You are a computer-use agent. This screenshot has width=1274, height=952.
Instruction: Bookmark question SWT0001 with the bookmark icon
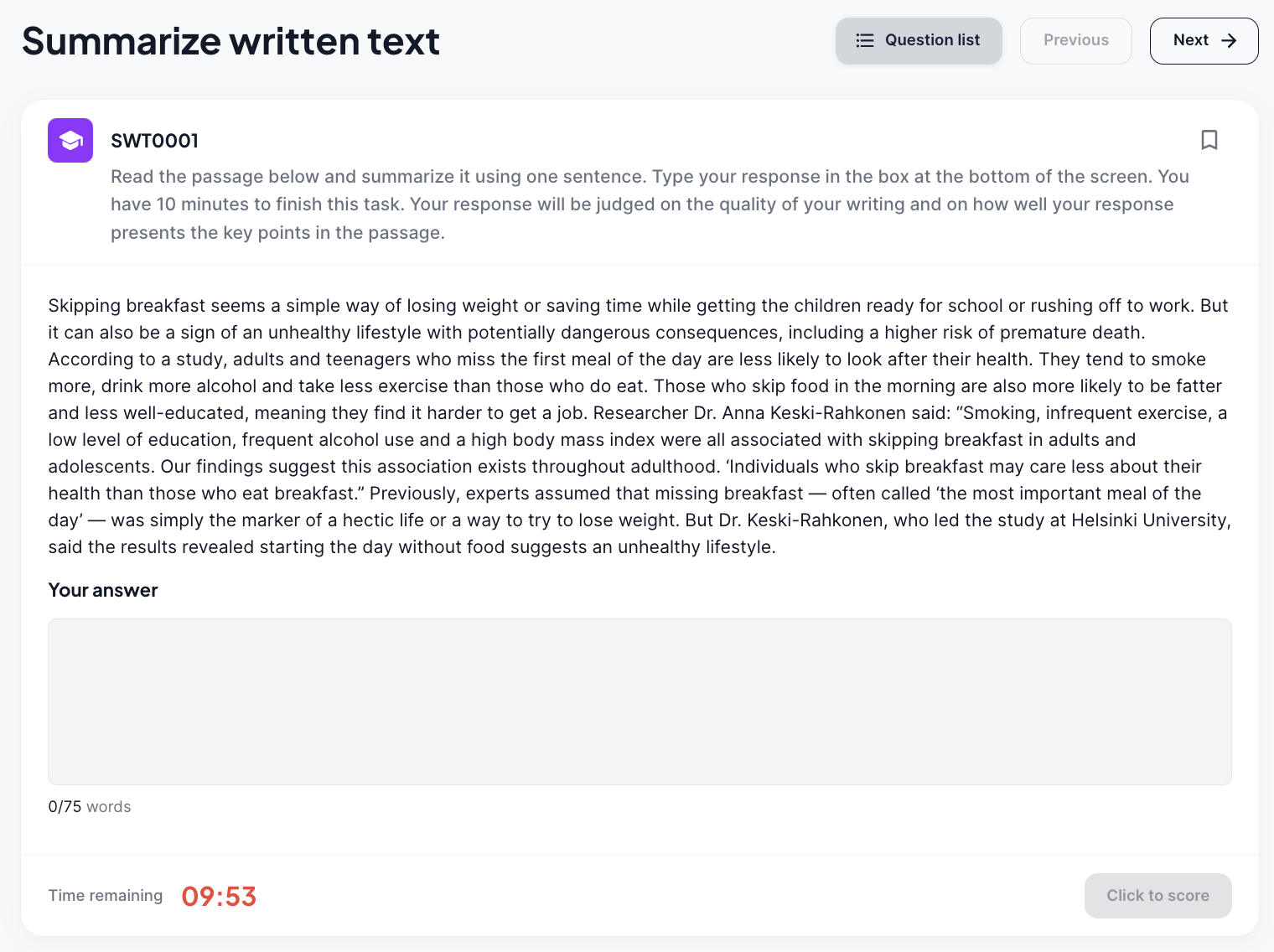pyautogui.click(x=1209, y=140)
